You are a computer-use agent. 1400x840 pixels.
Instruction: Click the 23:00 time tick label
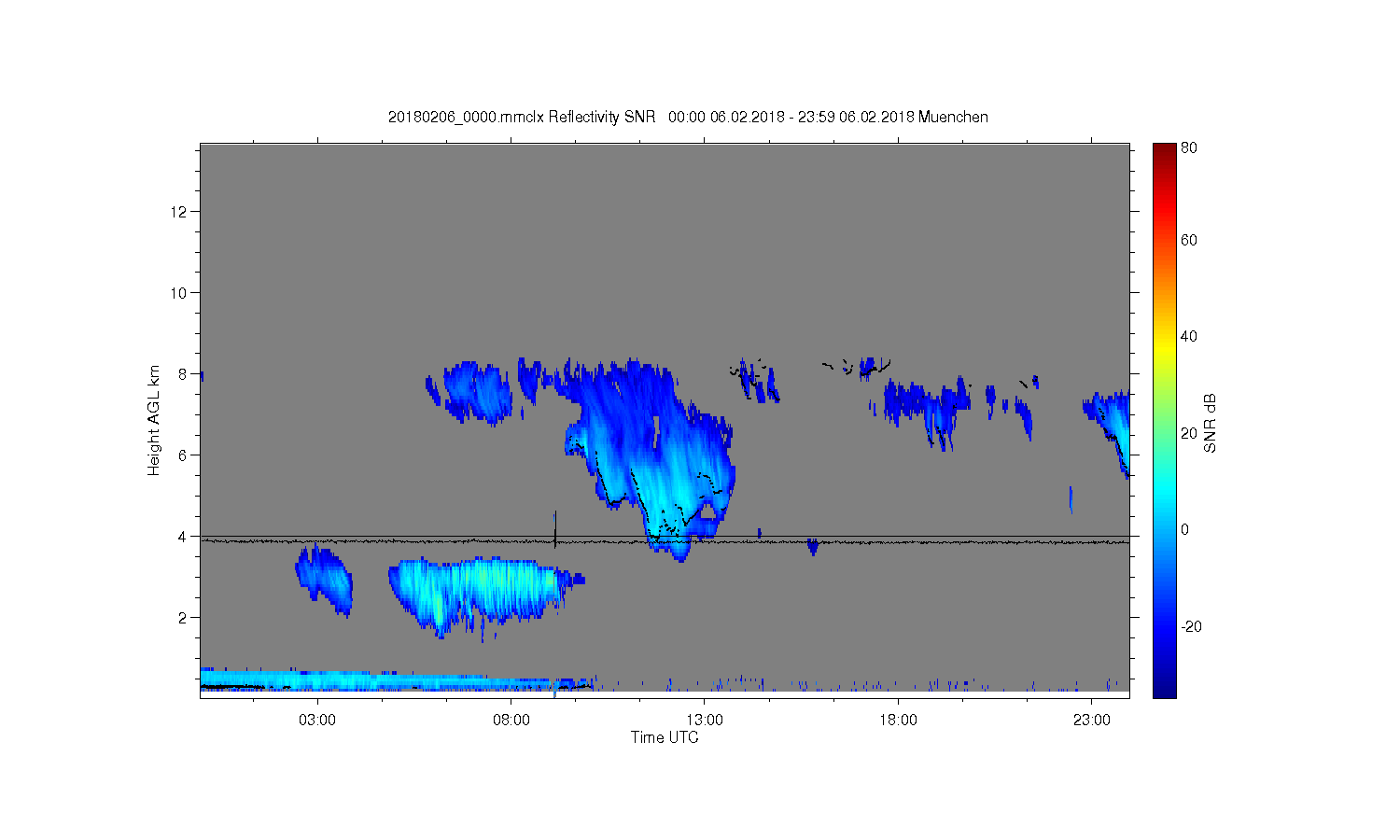tap(1092, 720)
